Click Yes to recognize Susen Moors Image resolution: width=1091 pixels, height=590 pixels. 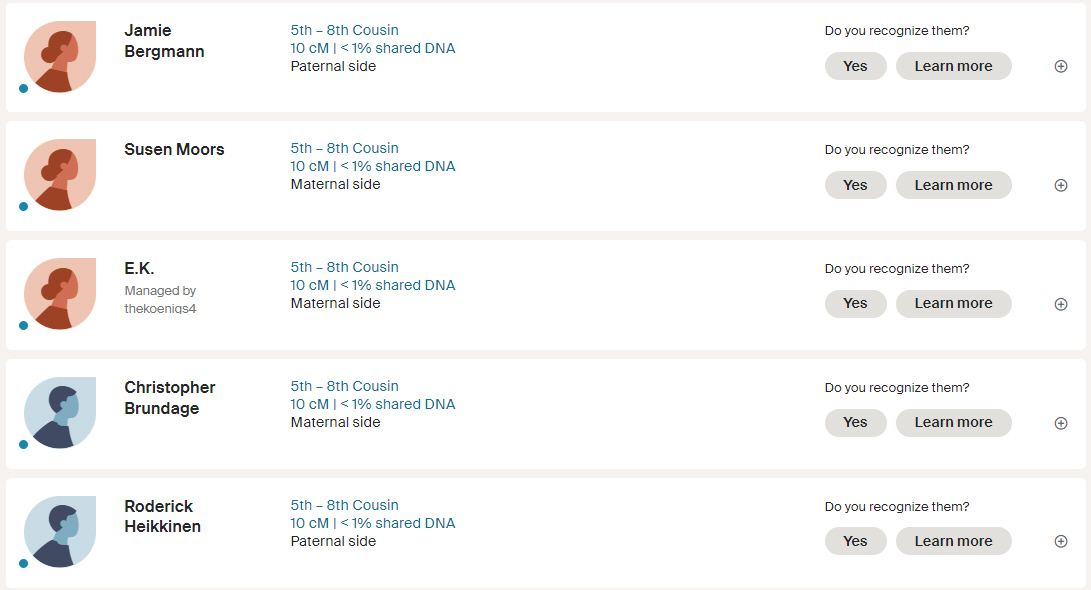(x=855, y=185)
